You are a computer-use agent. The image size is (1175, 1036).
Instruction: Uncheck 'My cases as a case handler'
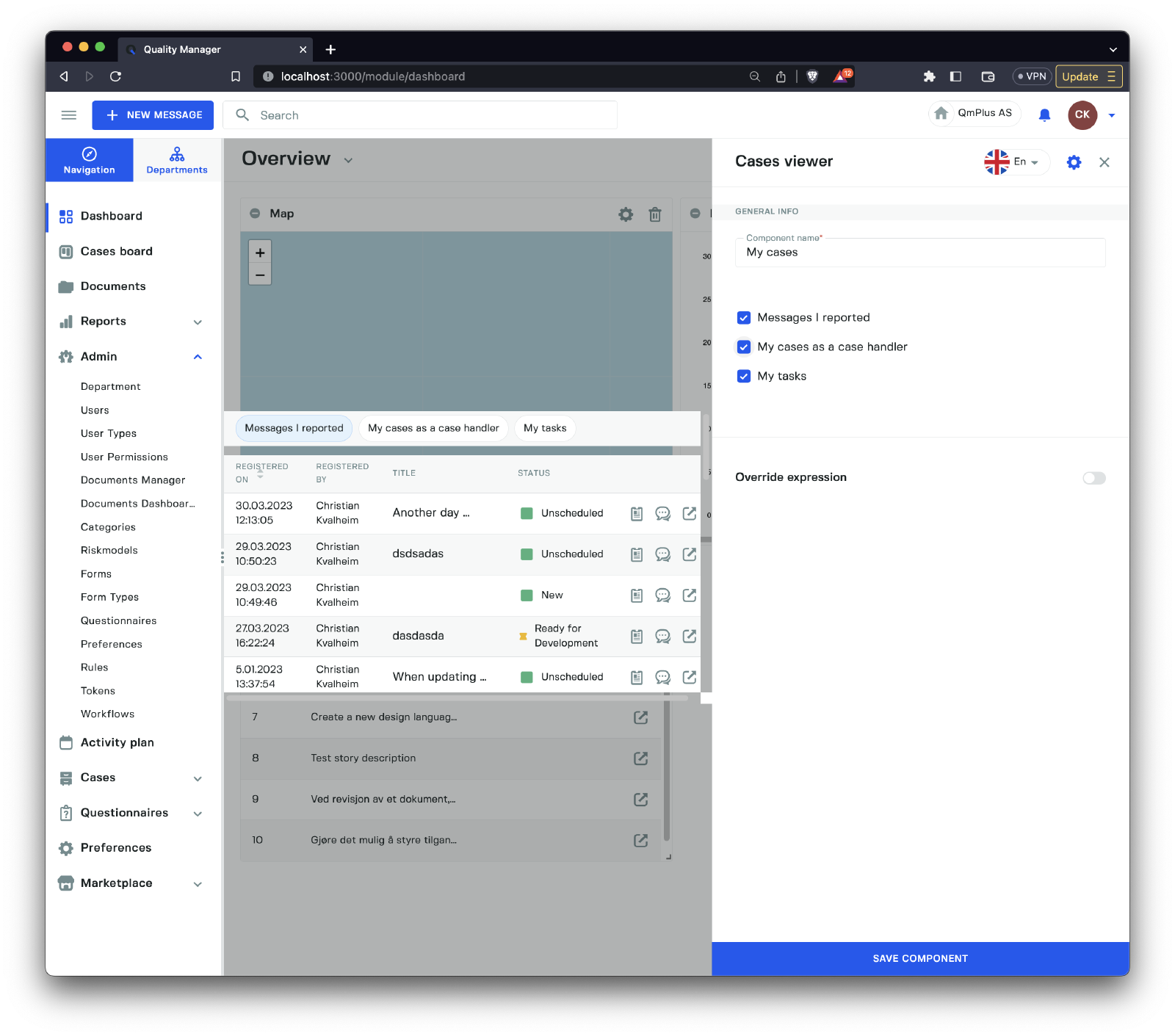click(x=744, y=347)
